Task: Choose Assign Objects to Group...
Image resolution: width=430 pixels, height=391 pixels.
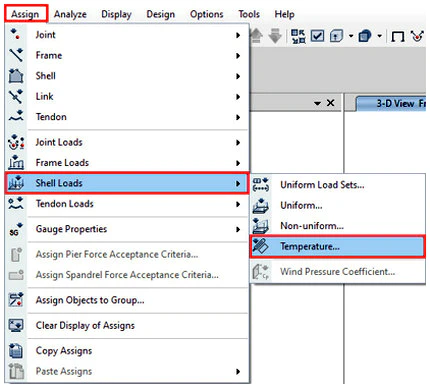Action: click(x=127, y=300)
